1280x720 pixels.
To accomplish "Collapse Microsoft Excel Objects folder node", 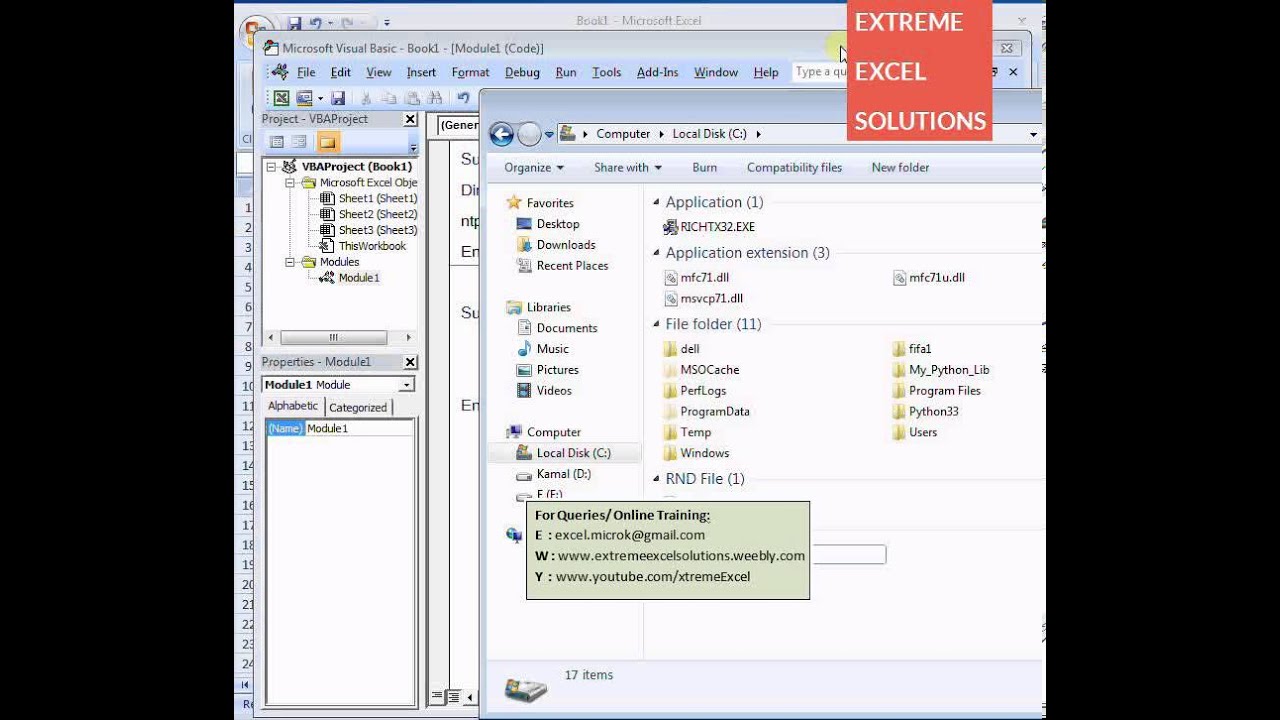I will coord(290,183).
